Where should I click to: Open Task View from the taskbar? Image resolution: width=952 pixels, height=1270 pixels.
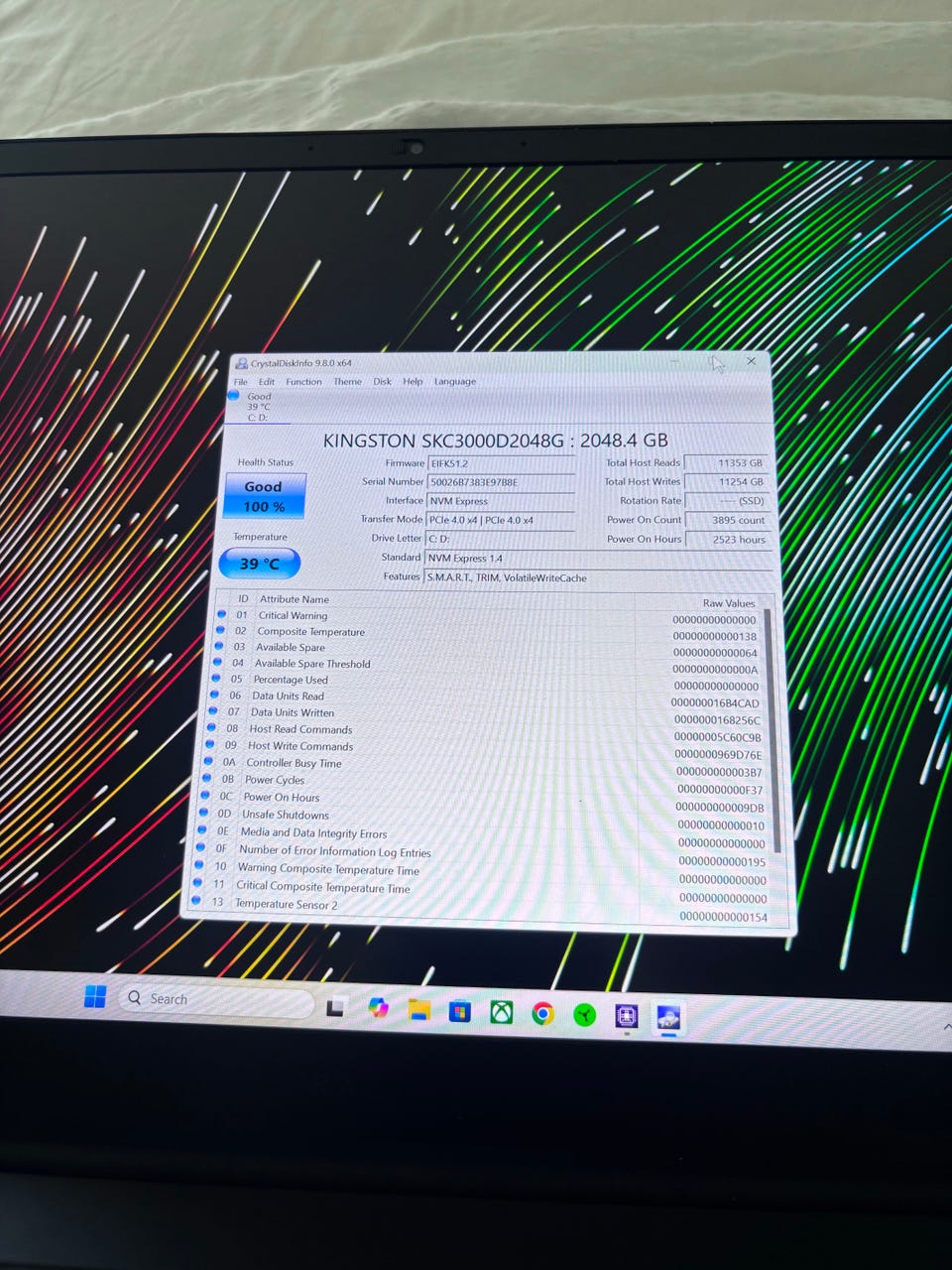coord(335,1007)
